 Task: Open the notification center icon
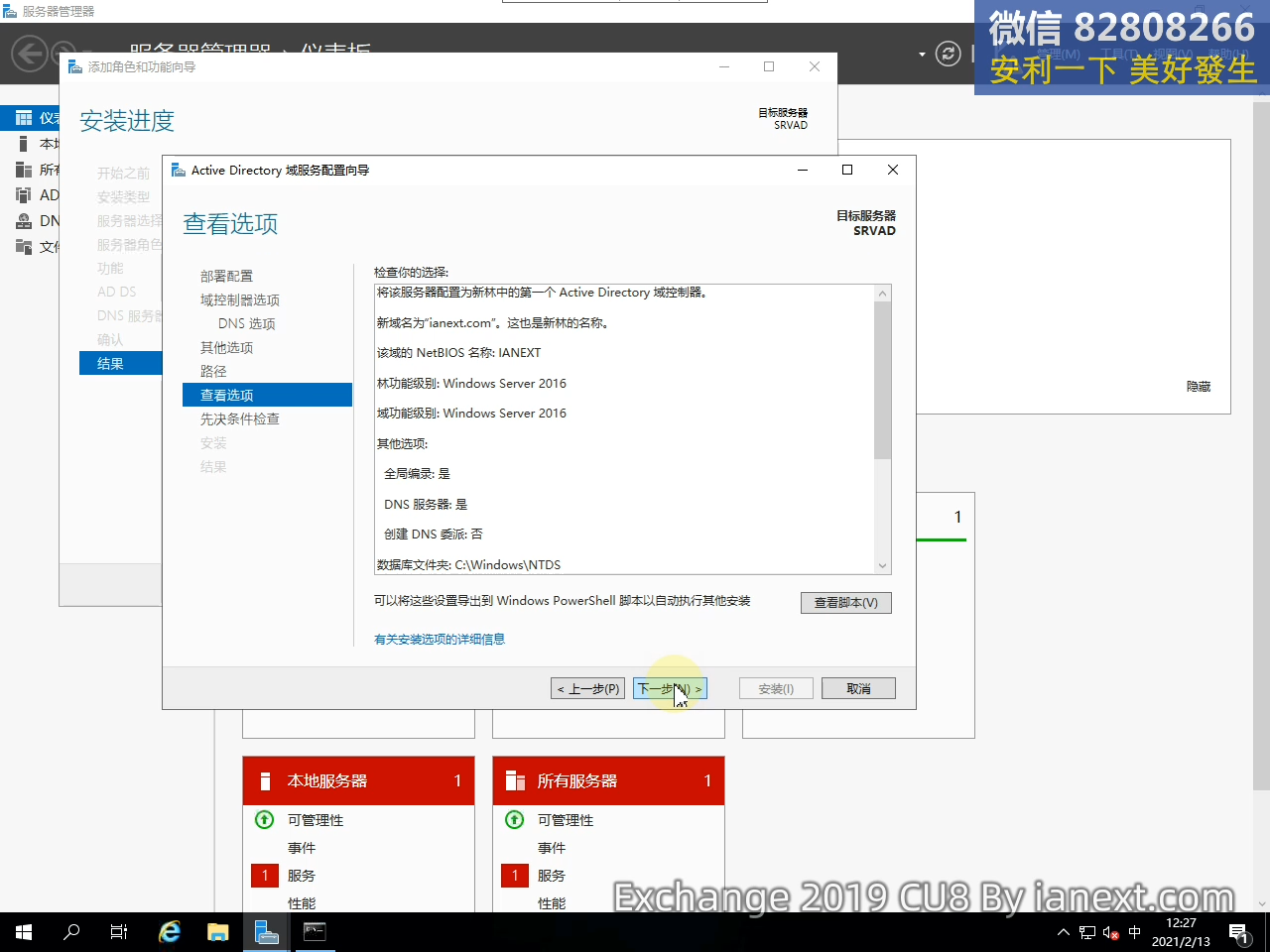(x=1239, y=932)
